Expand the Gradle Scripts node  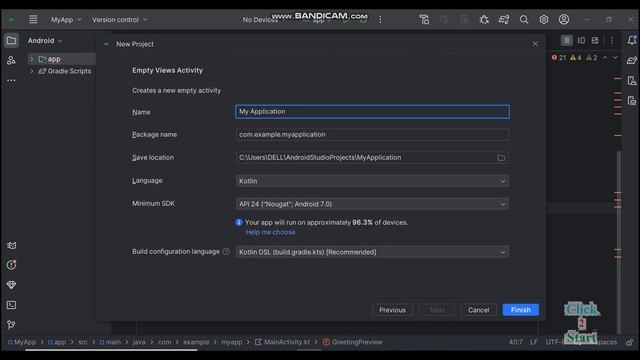pyautogui.click(x=31, y=71)
